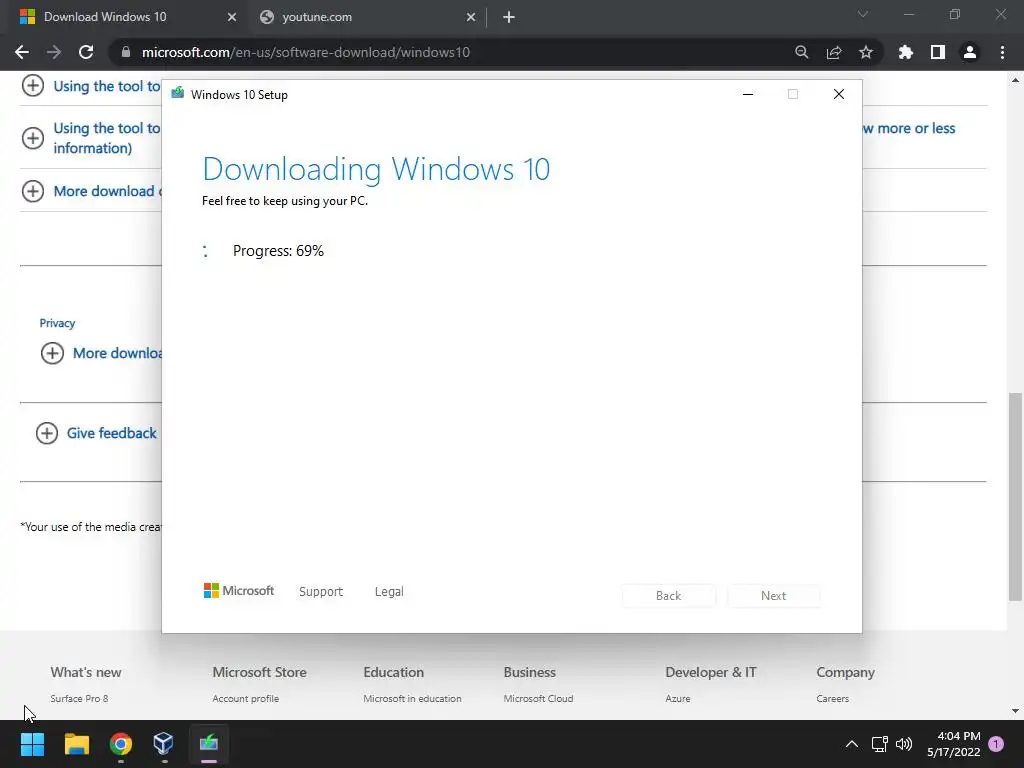This screenshot has width=1024, height=768.
Task: Click the Microsoft logo in setup
Action: tap(239, 591)
